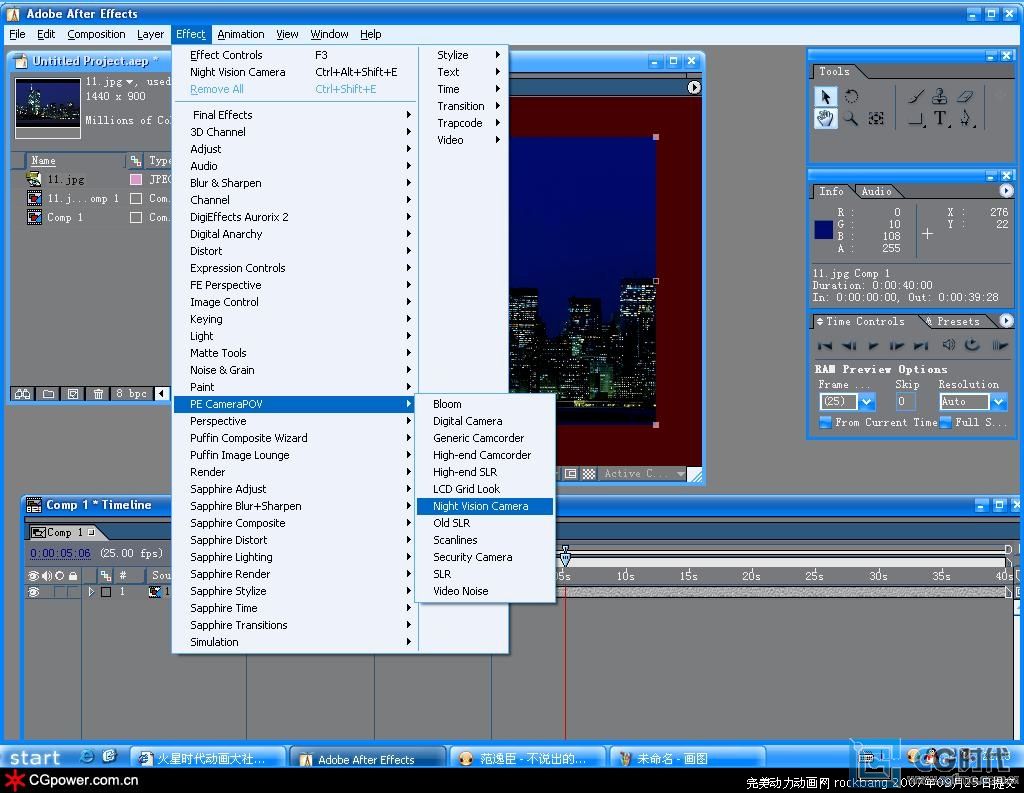The image size is (1024, 793).
Task: Click the binoculars Find icon in Project
Action: 23,393
